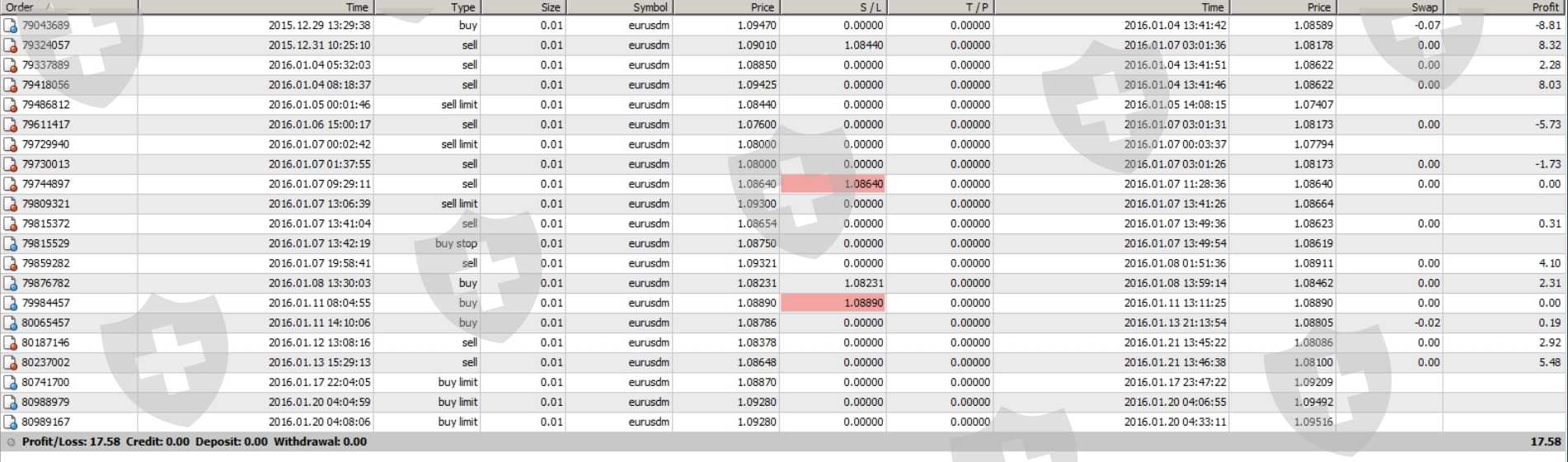The image size is (1568, 462).
Task: Click the icon for order 79043689
Action: [x=11, y=26]
